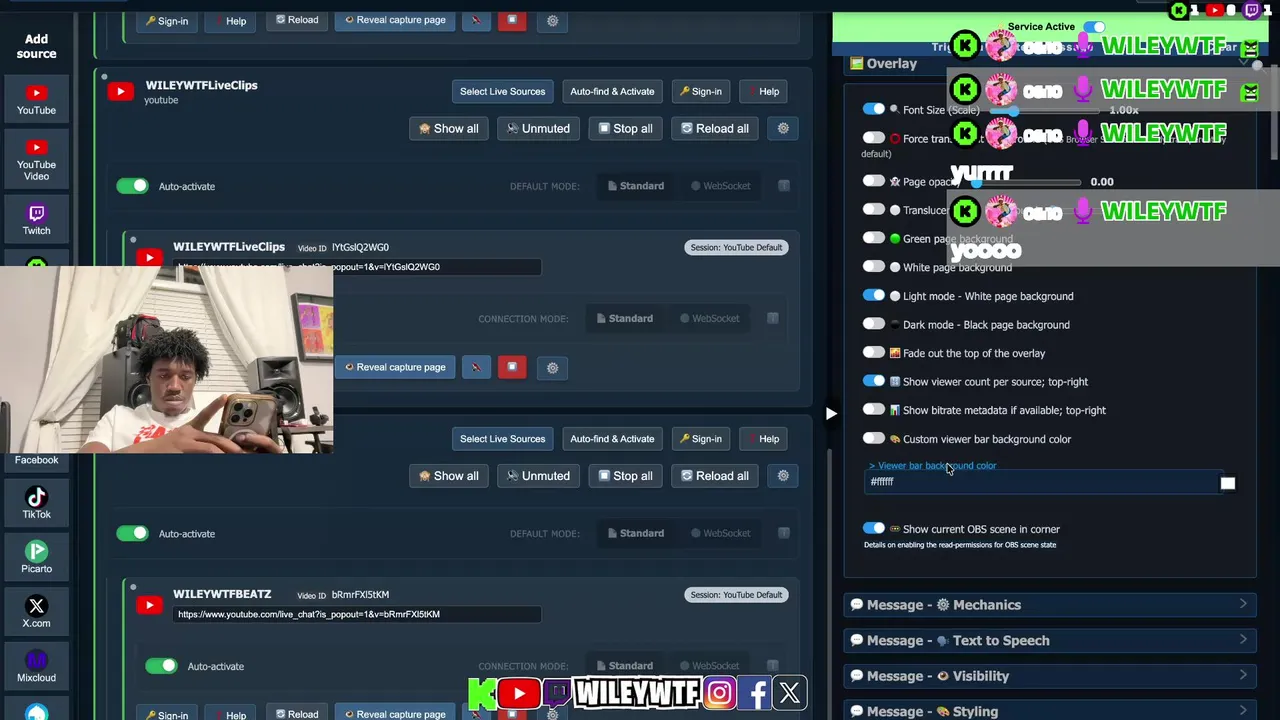Viewport: 1280px width, 720px height.
Task: Click Show all in first source group
Action: [x=448, y=128]
